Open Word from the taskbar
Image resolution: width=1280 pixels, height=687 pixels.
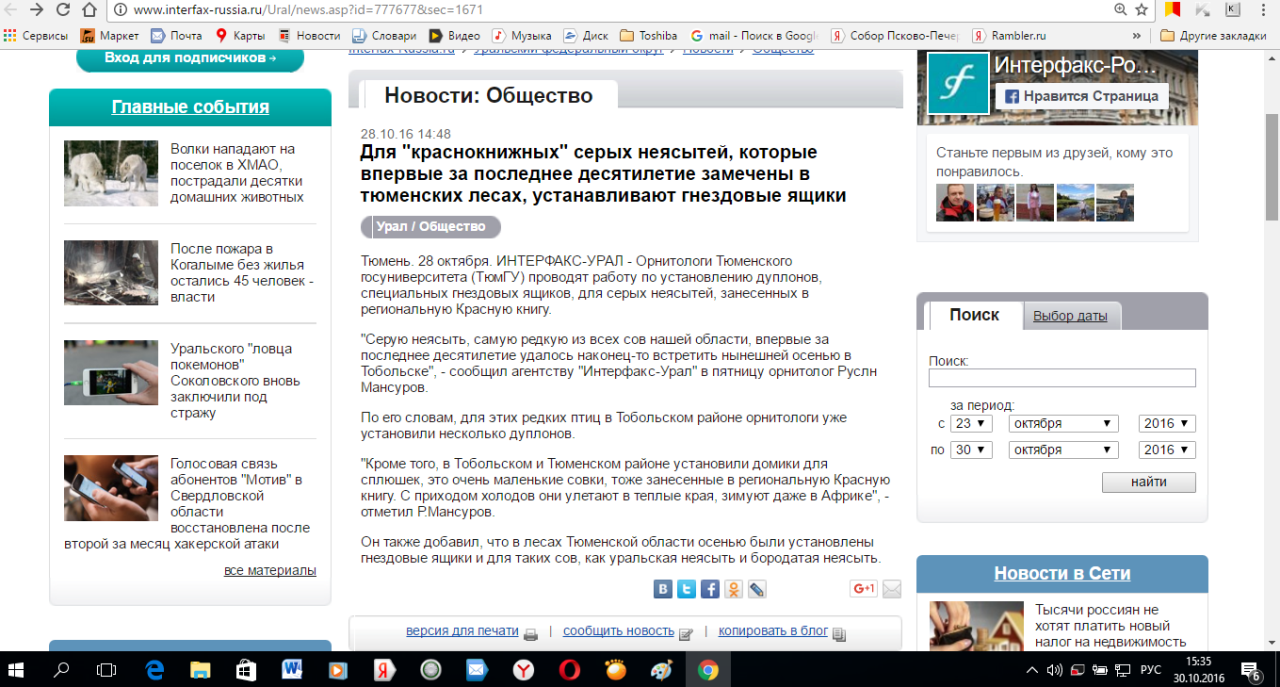coord(292,669)
